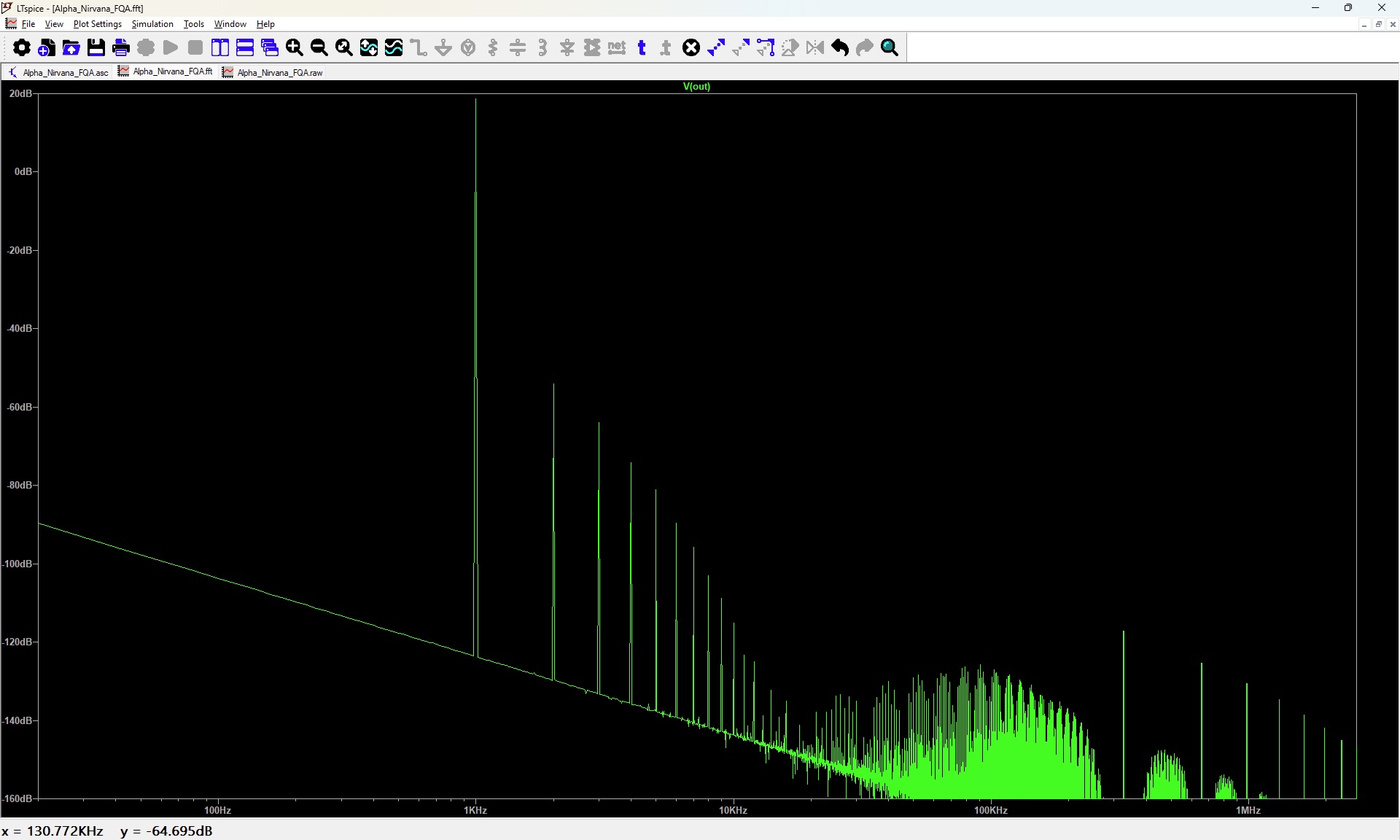This screenshot has width=1400, height=840.
Task: Select the Resistor component tool
Action: (x=493, y=48)
